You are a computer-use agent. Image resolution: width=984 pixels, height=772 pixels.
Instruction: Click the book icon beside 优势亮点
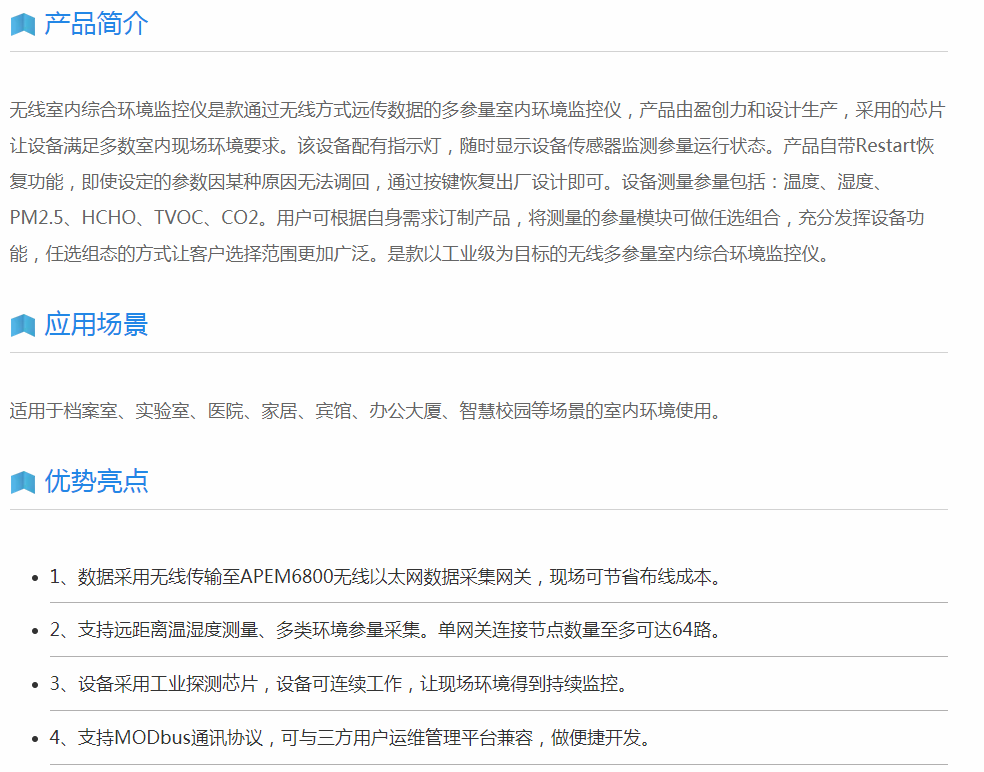[23, 482]
